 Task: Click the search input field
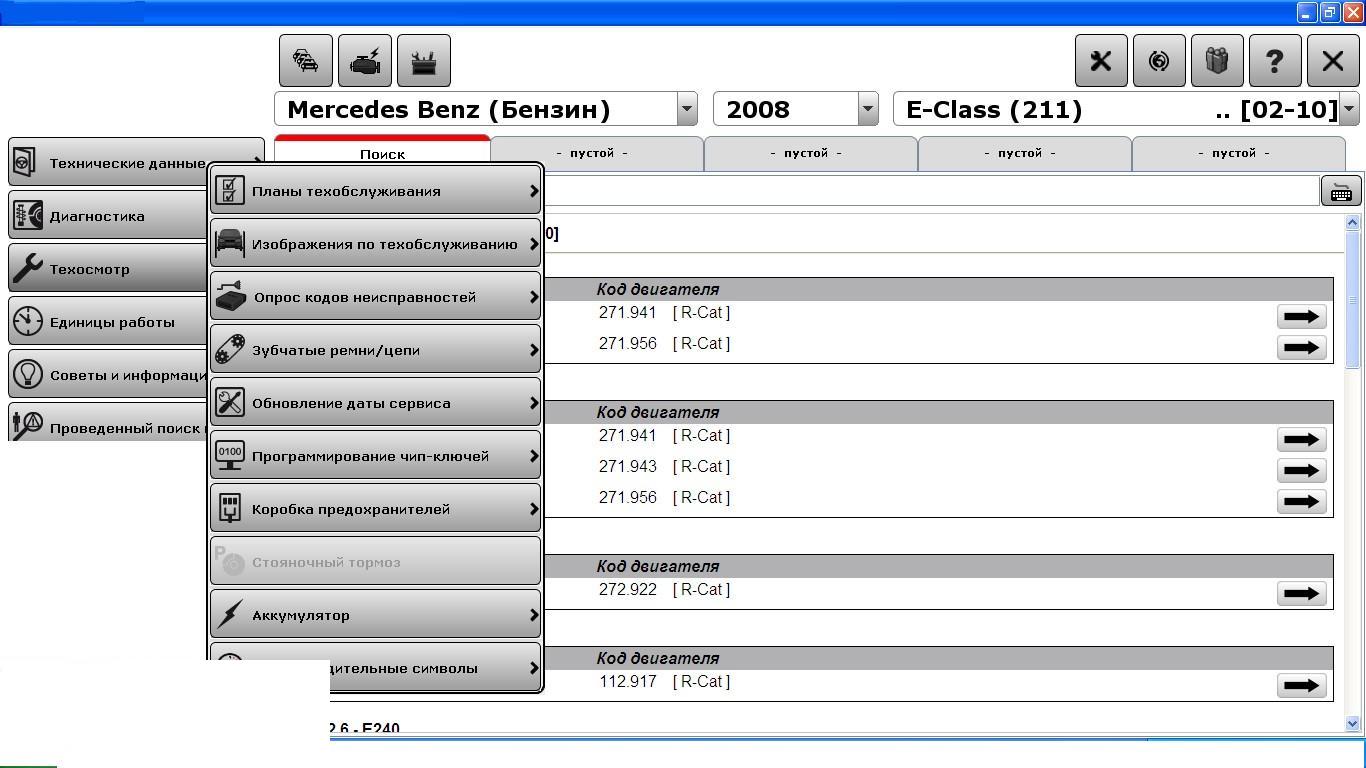pos(931,191)
